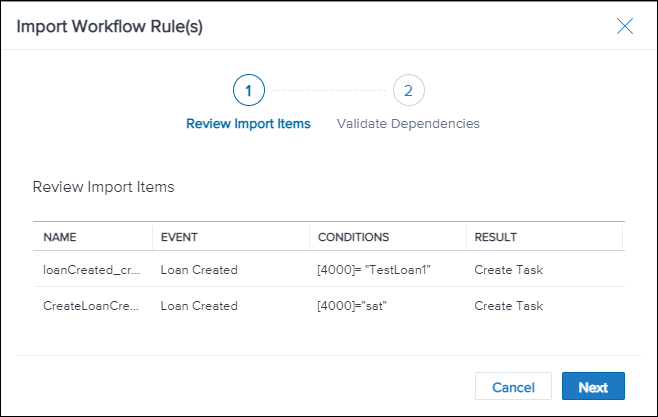Image resolution: width=658 pixels, height=417 pixels.
Task: Click Create Task result in second row
Action: coord(508,306)
